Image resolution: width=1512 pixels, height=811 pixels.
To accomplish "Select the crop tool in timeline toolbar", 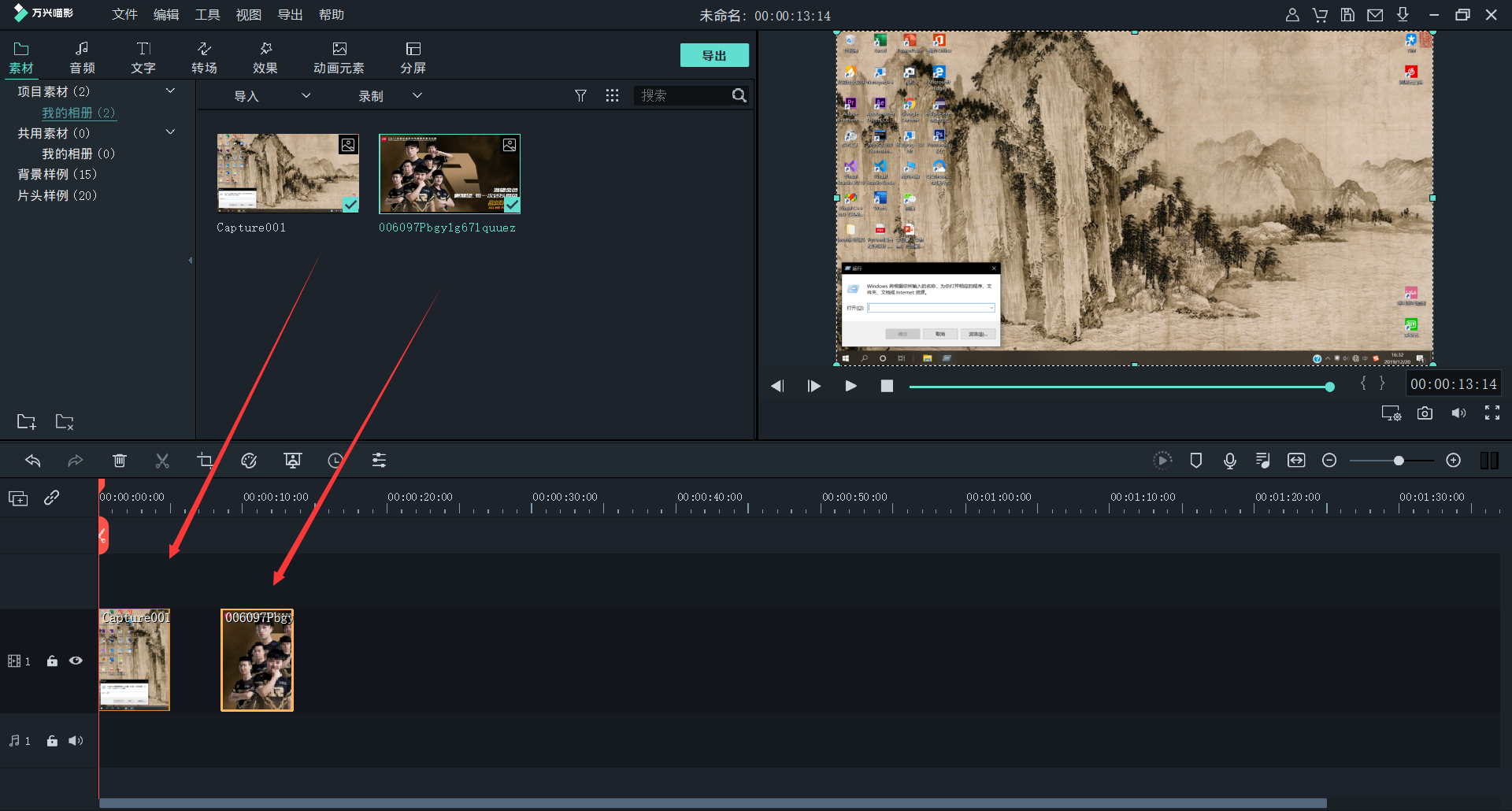I will pos(205,461).
